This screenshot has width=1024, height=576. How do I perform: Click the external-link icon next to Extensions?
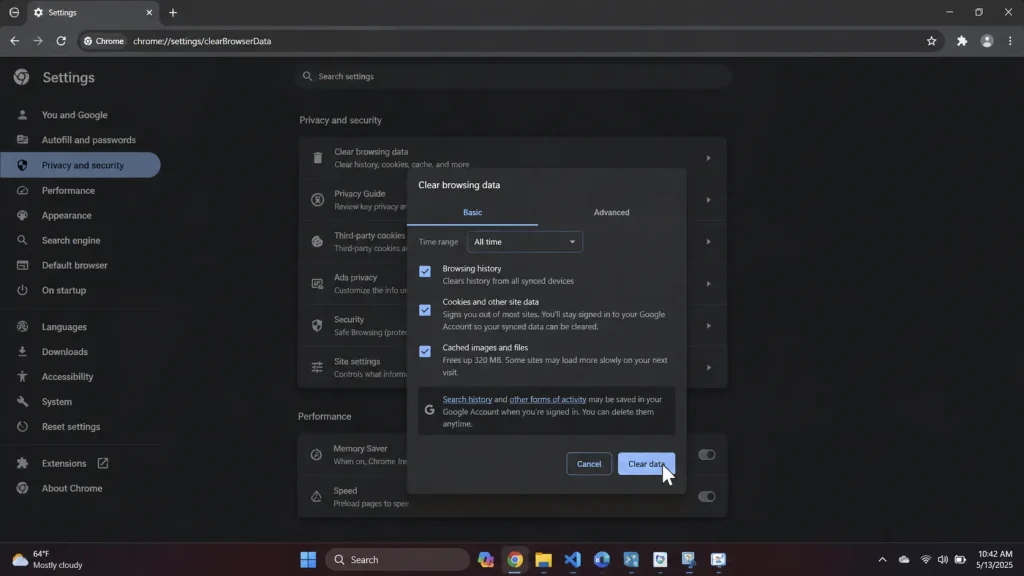click(103, 463)
